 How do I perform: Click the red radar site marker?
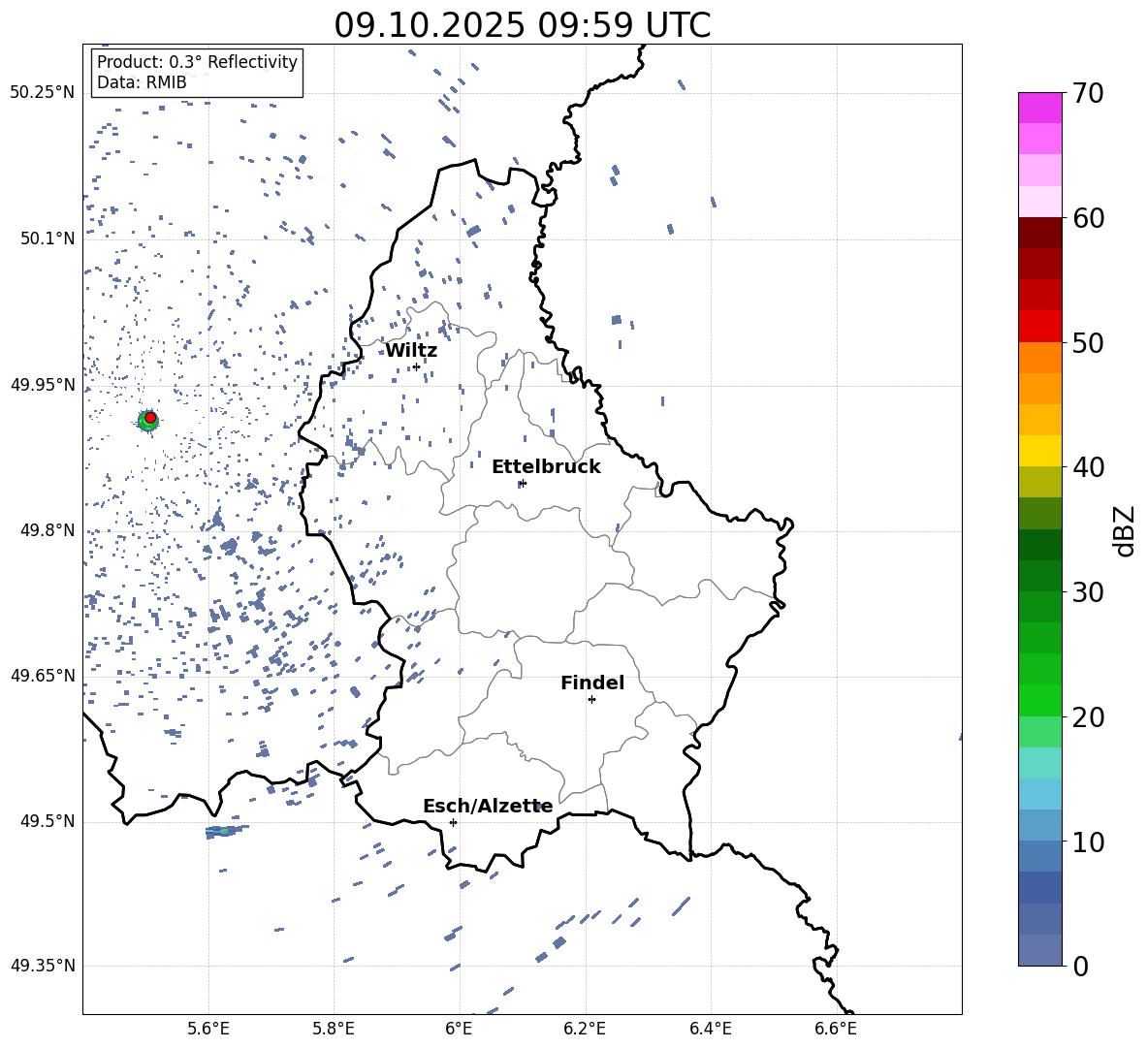point(150,418)
